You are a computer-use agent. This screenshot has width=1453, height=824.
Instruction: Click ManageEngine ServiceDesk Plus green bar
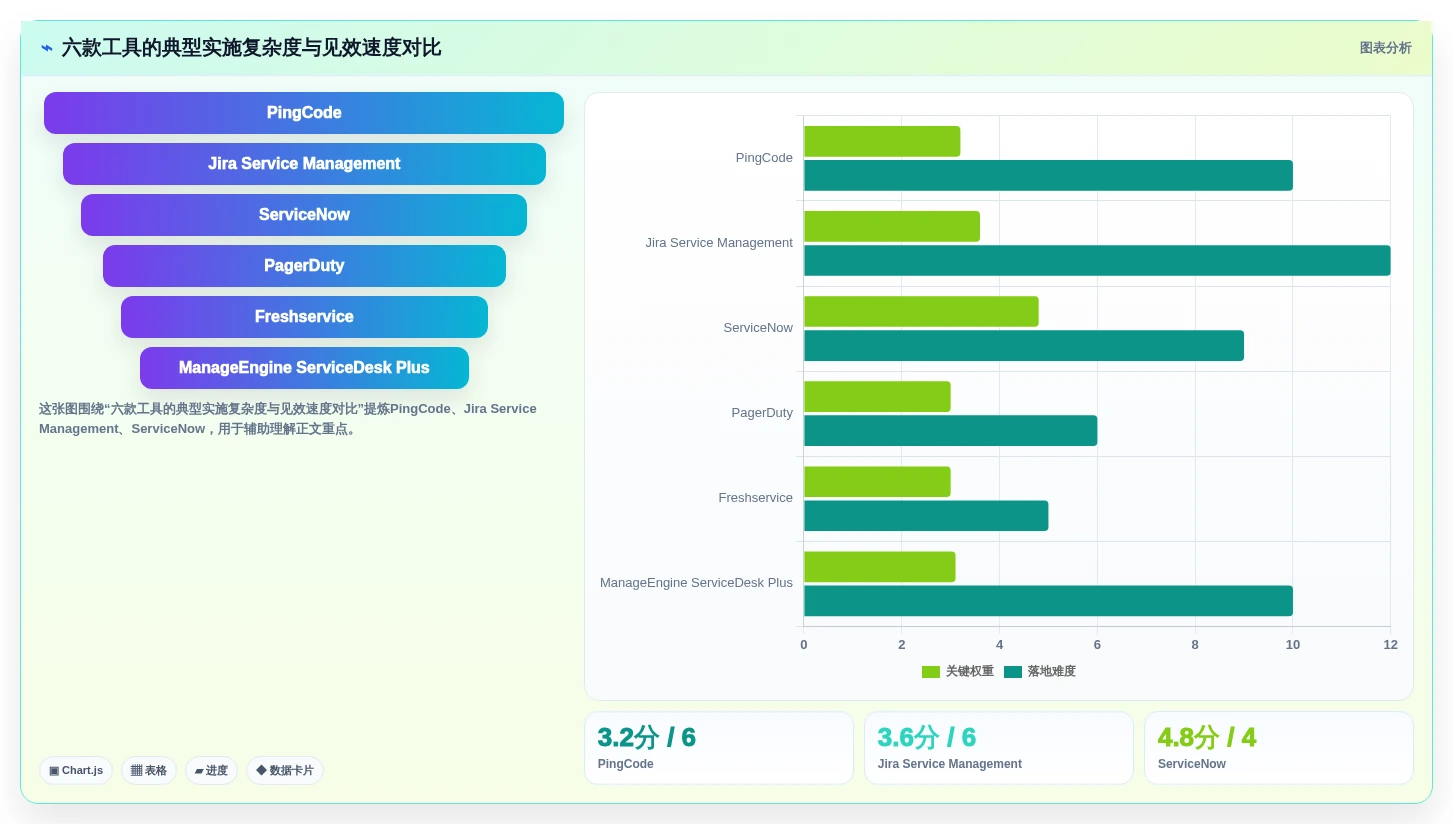coord(880,566)
